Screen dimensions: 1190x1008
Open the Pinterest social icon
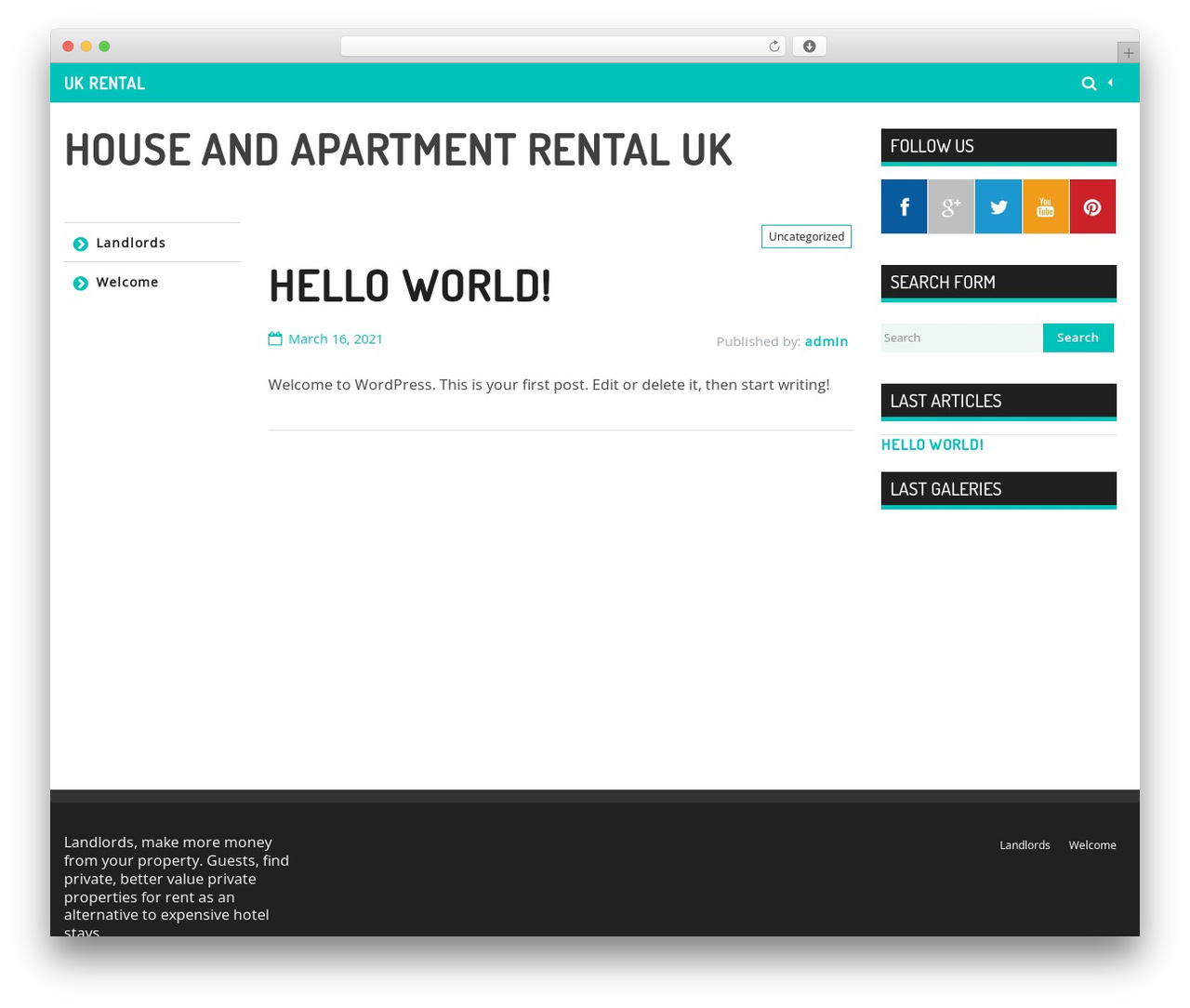point(1092,206)
